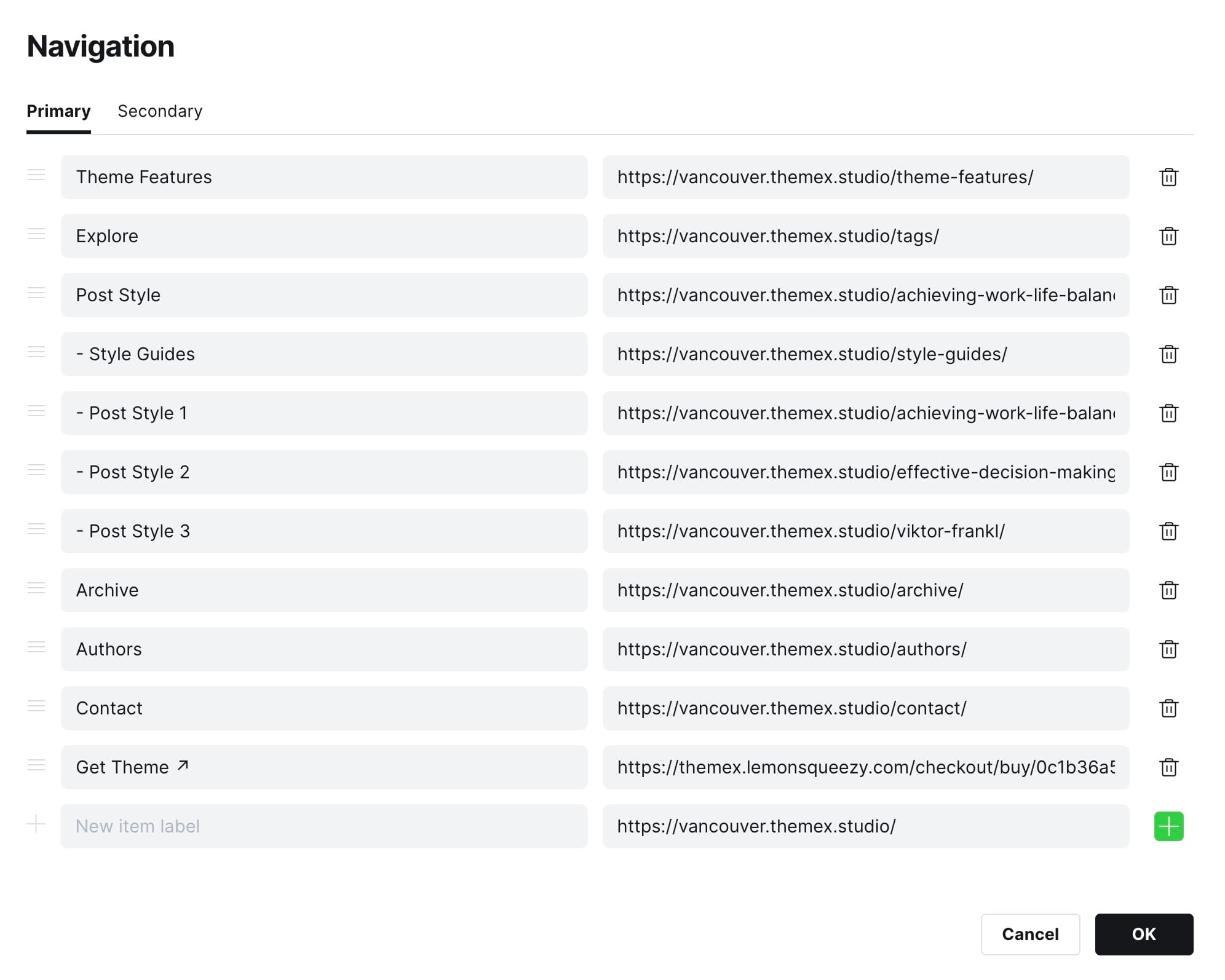Delete the Post Style 2 entry
Viewport: 1225px width, 980px height.
(x=1168, y=472)
